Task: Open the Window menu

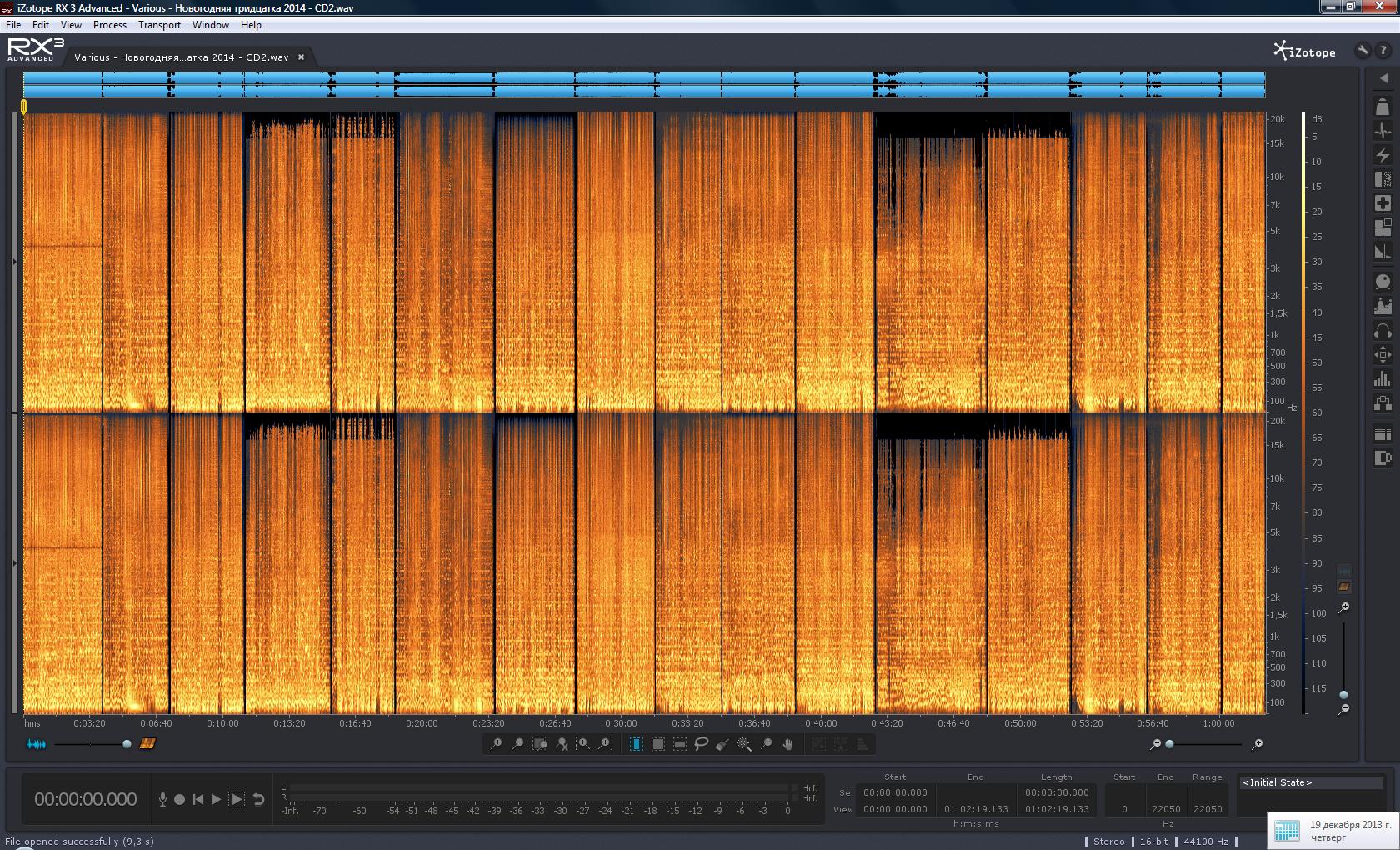Action: pos(211,25)
